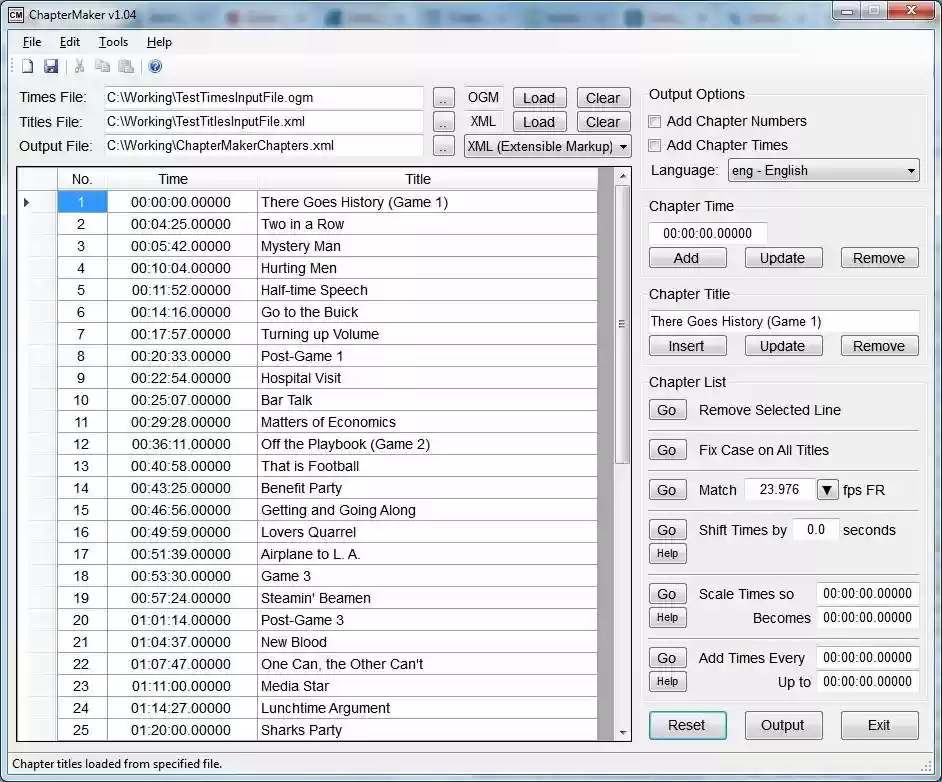Select the chapter row titled Game 3
The height and width of the screenshot is (782, 942).
tap(300, 576)
